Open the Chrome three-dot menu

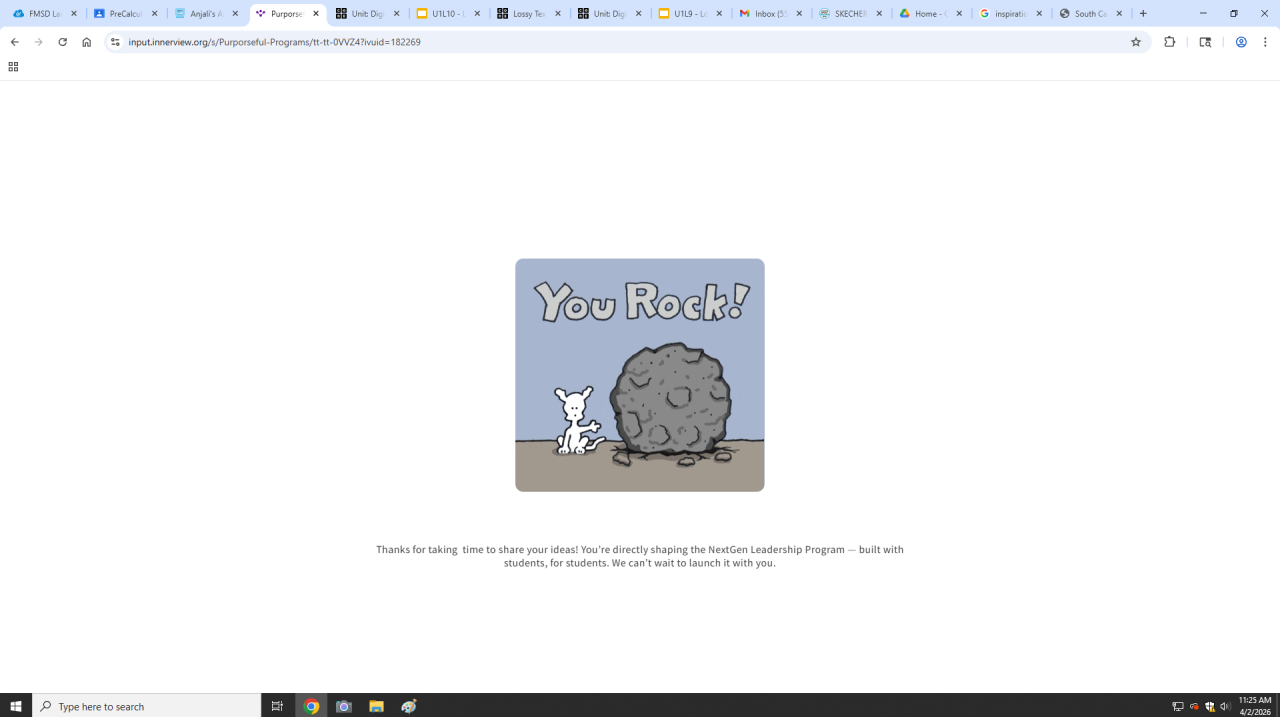(x=1265, y=42)
